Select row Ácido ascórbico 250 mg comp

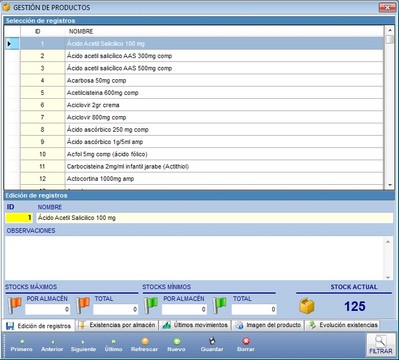(202, 130)
